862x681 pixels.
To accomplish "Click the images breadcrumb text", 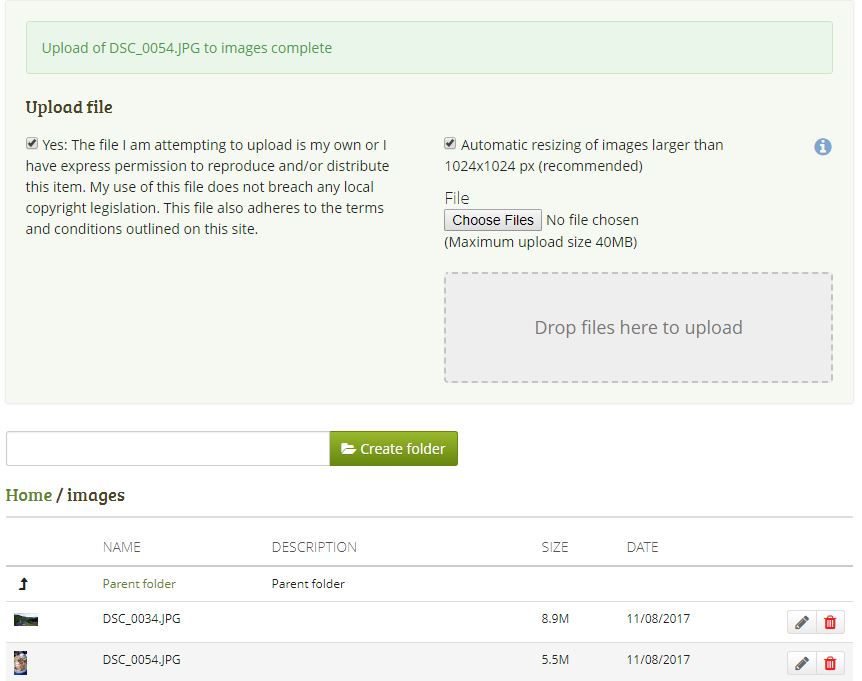I will click(96, 495).
